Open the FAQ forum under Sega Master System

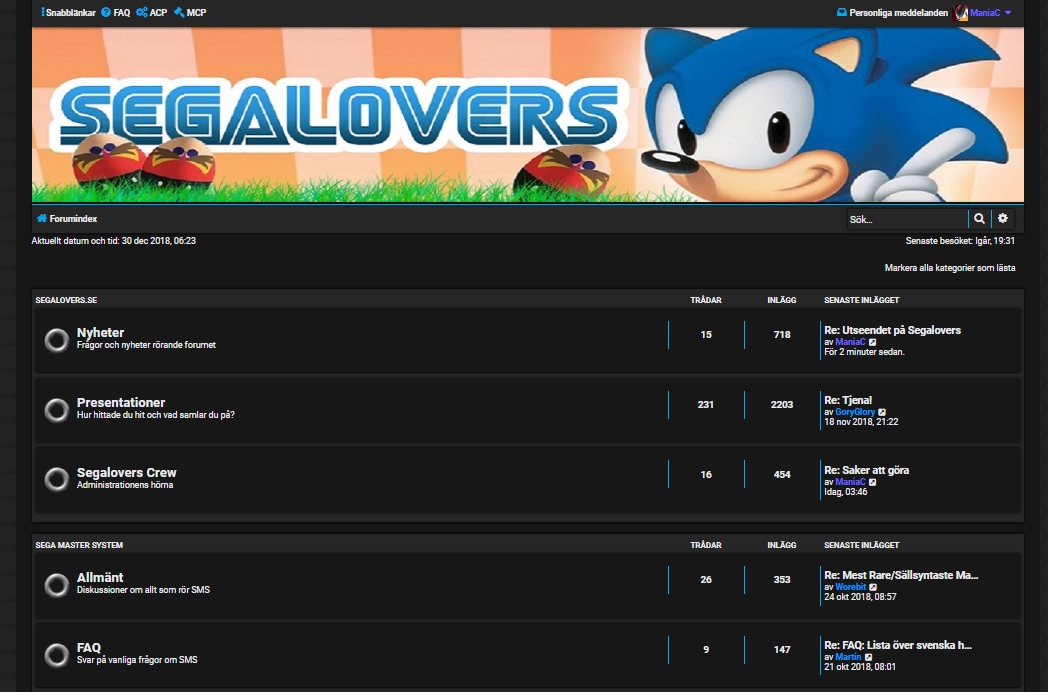coord(89,647)
